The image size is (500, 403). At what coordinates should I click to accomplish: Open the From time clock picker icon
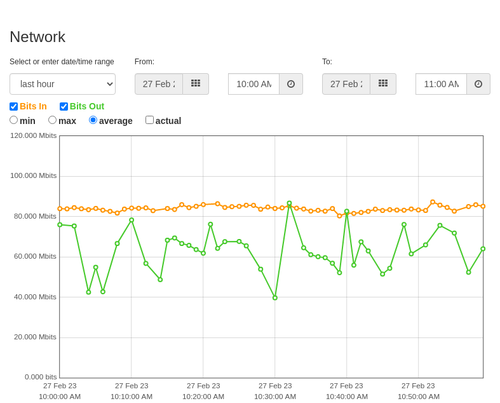(x=291, y=84)
